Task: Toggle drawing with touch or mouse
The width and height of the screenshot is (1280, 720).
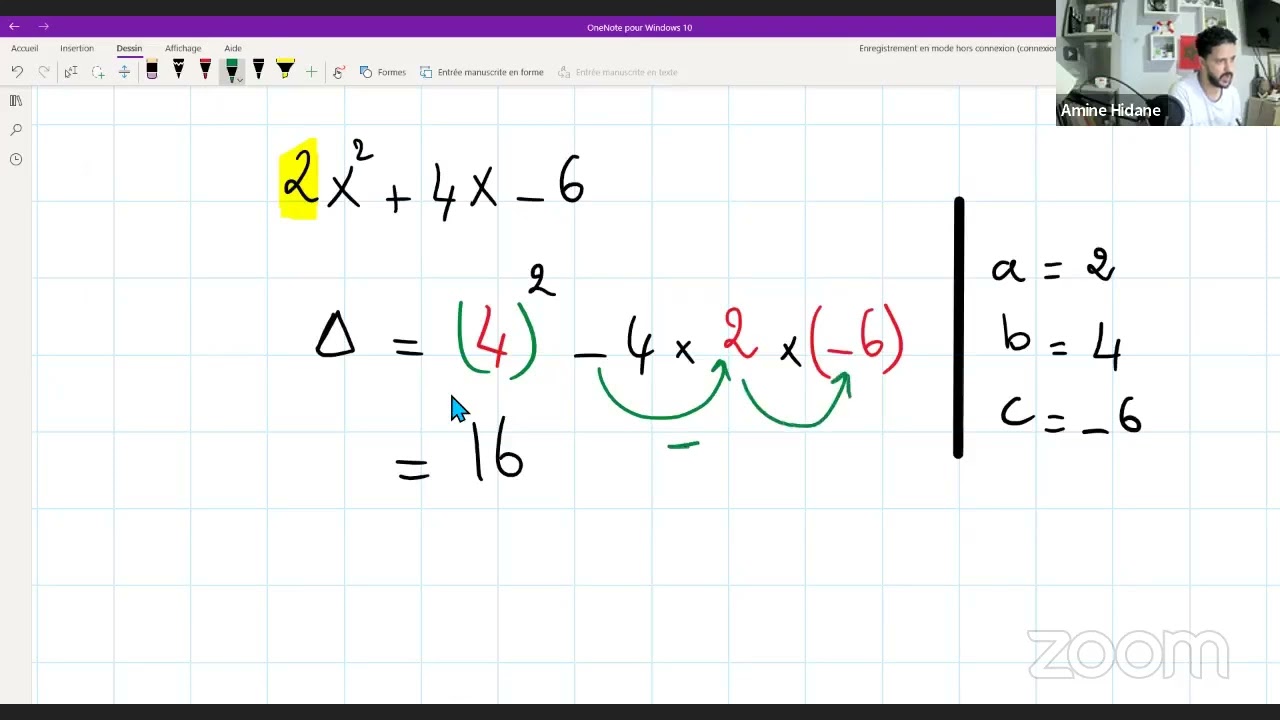Action: 339,72
